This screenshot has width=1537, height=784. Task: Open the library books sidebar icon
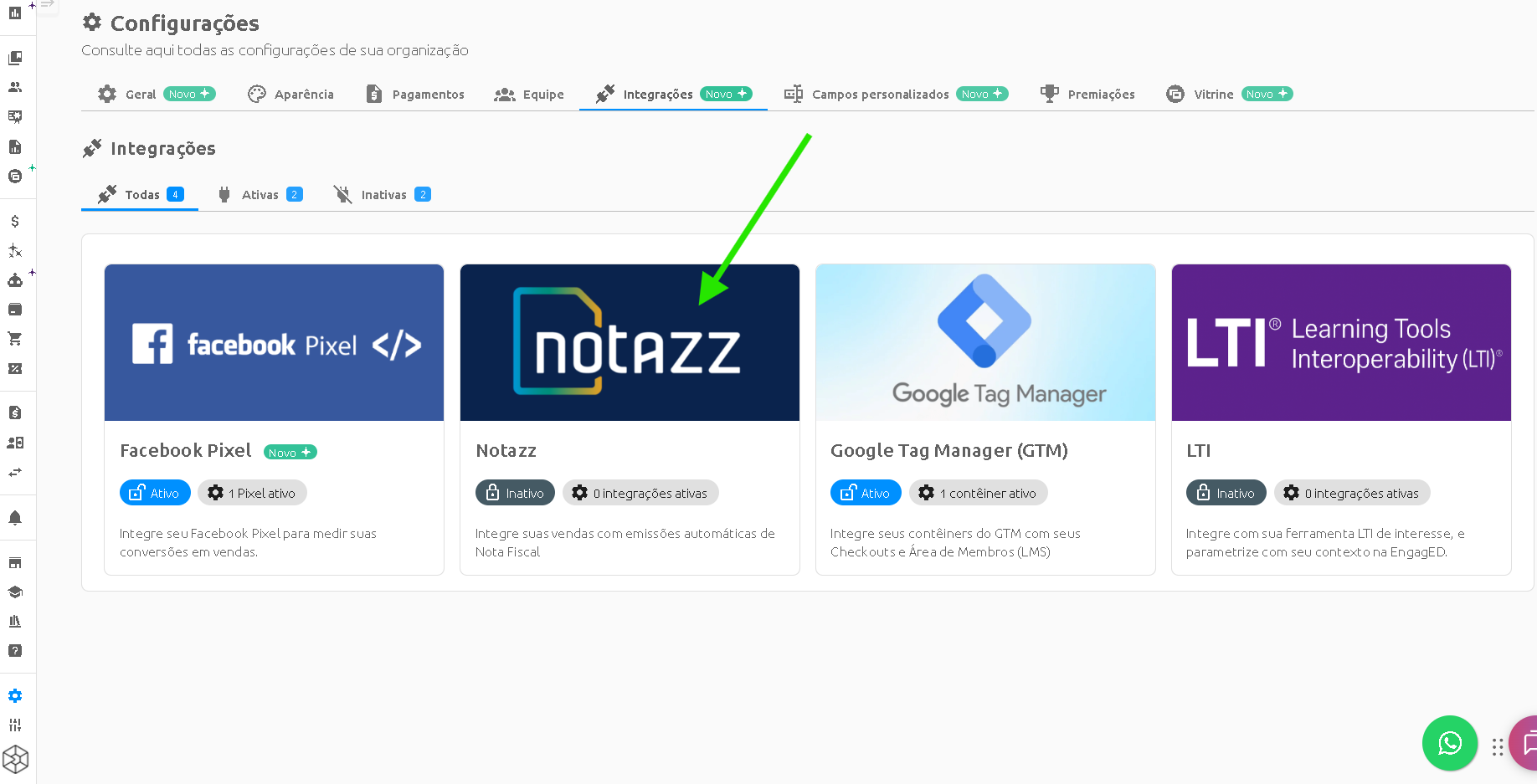pyautogui.click(x=15, y=621)
